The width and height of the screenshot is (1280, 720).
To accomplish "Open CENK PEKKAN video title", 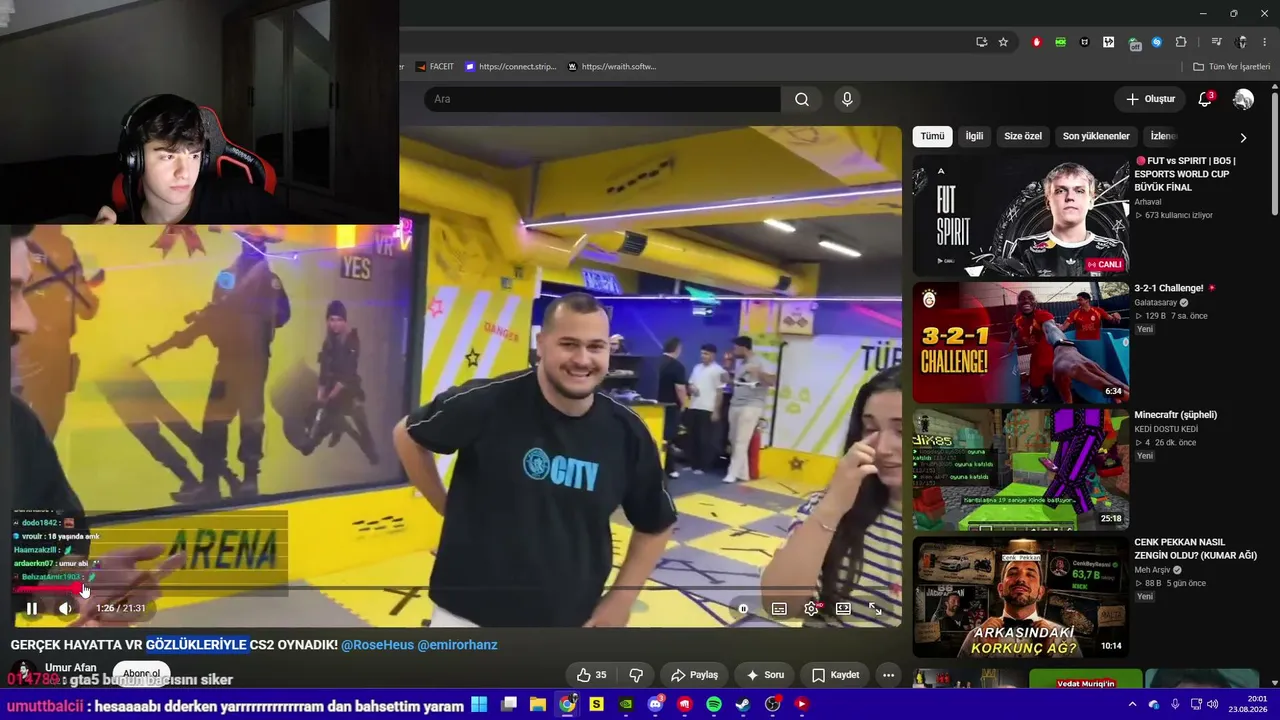I will click(1195, 549).
